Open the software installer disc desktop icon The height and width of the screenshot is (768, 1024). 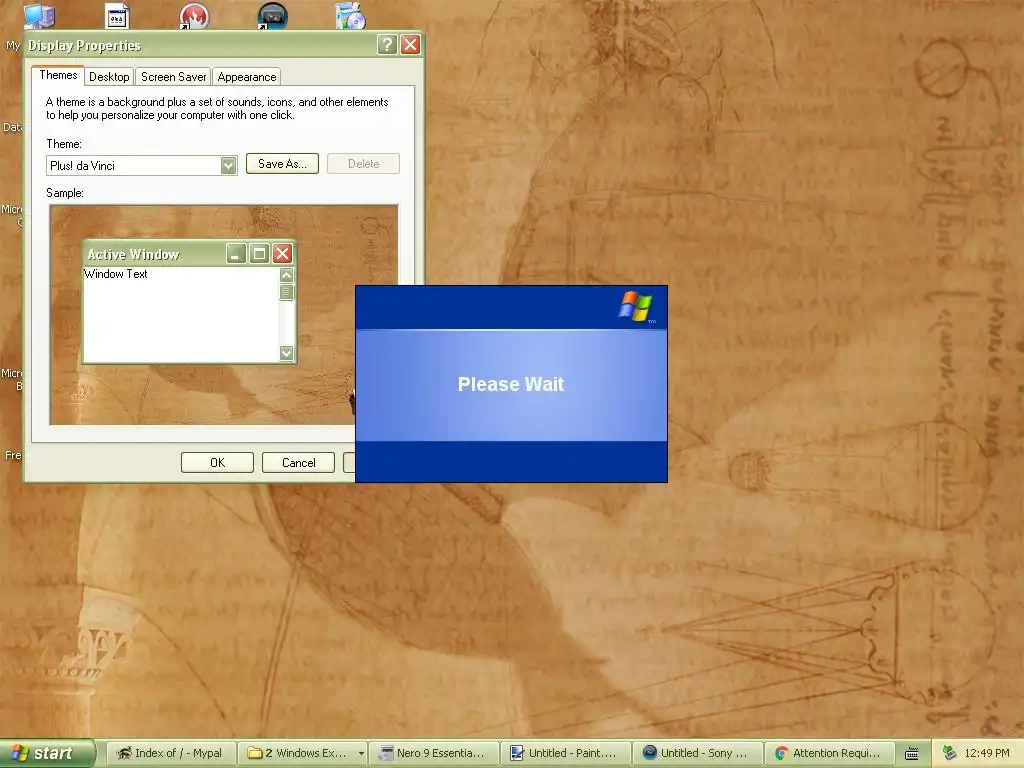coord(350,16)
